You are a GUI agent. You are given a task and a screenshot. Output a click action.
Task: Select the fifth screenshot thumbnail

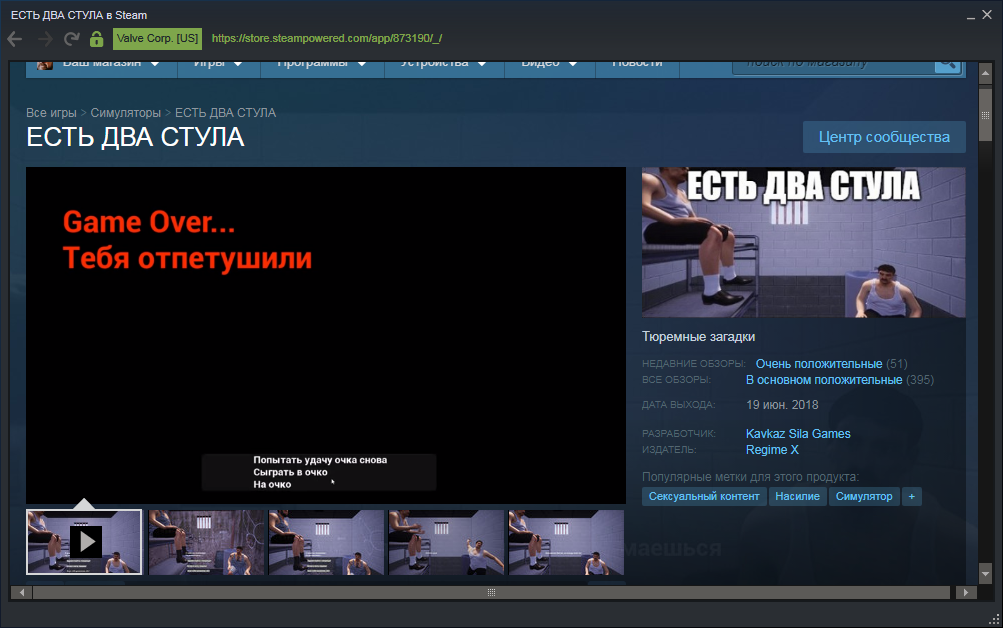pos(566,542)
